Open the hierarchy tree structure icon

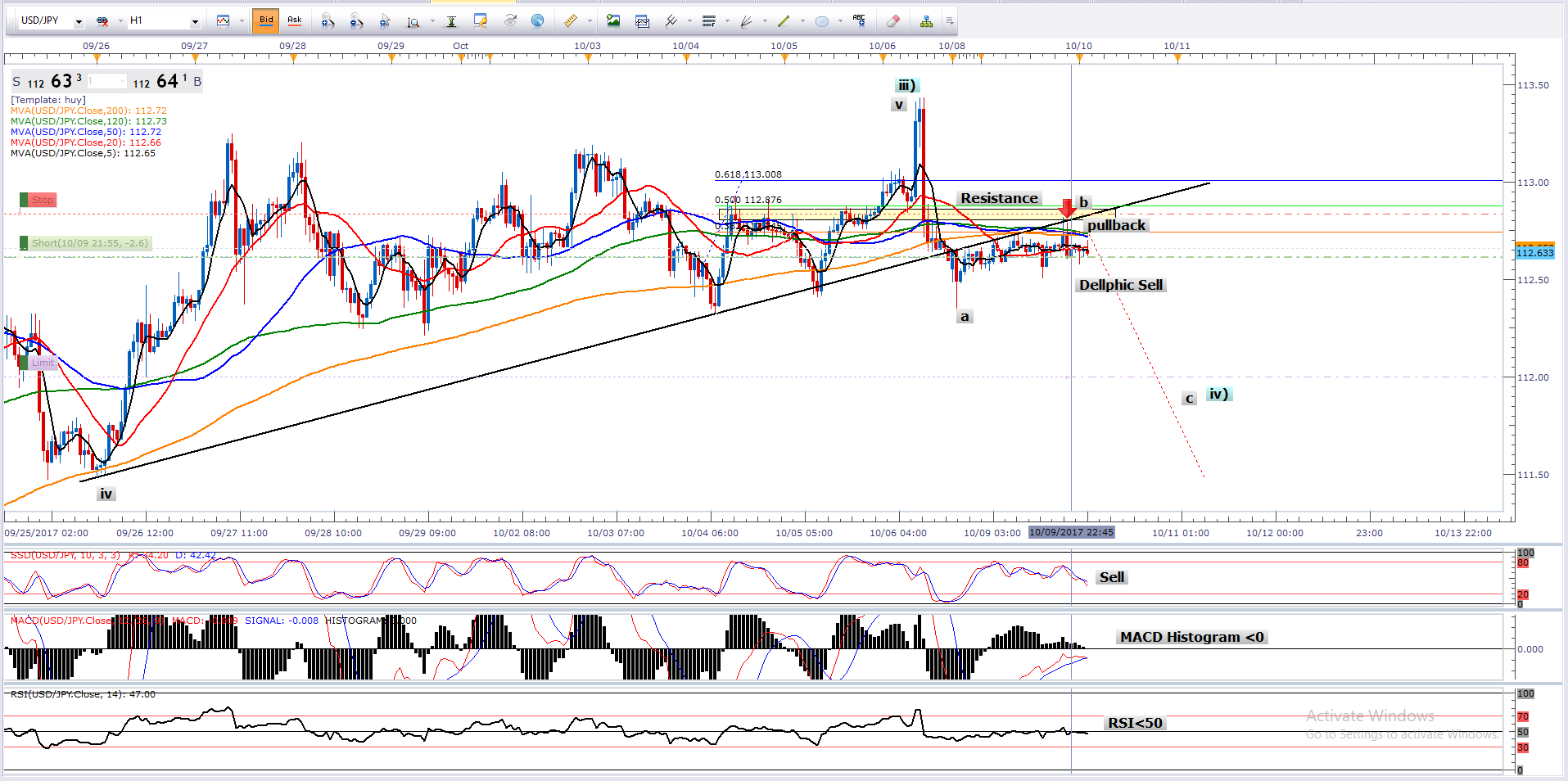926,21
